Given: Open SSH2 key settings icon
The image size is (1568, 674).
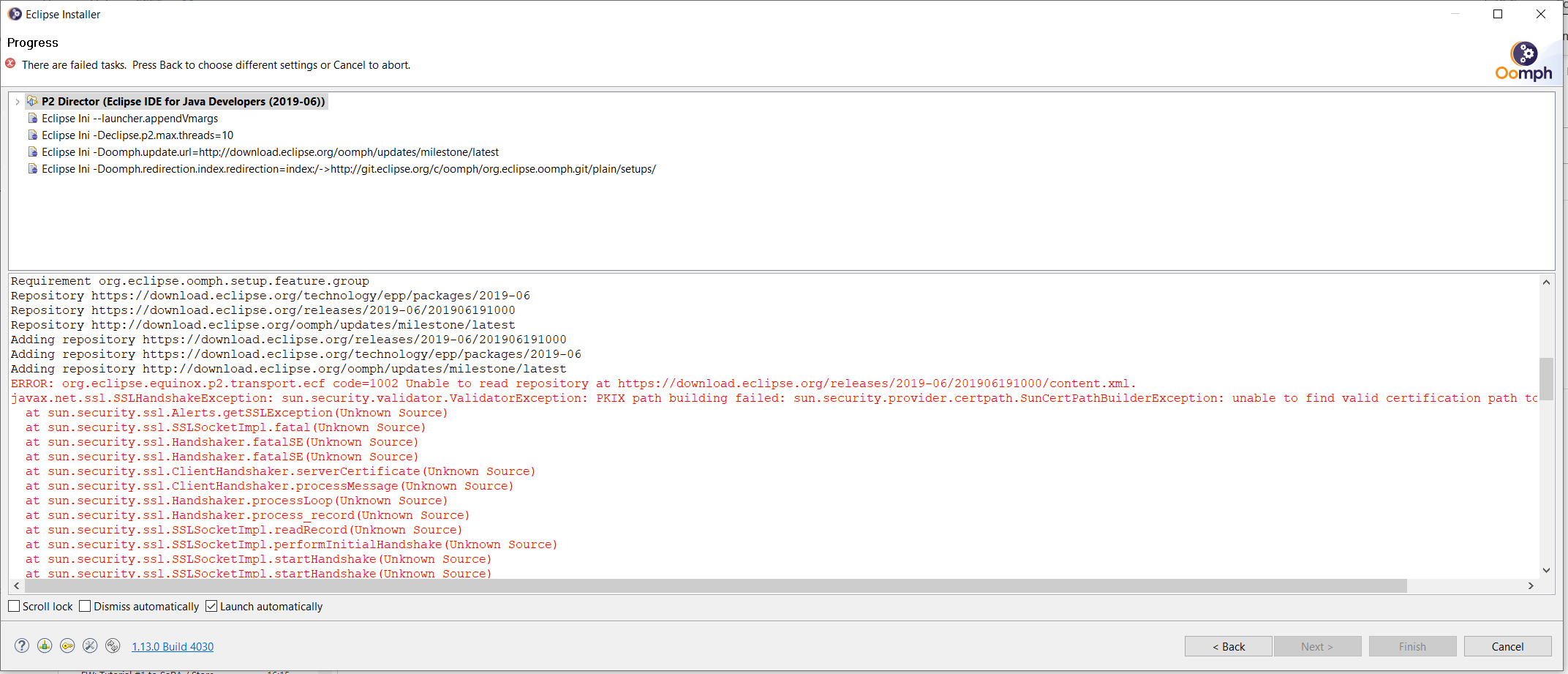Looking at the screenshot, I should click(67, 645).
